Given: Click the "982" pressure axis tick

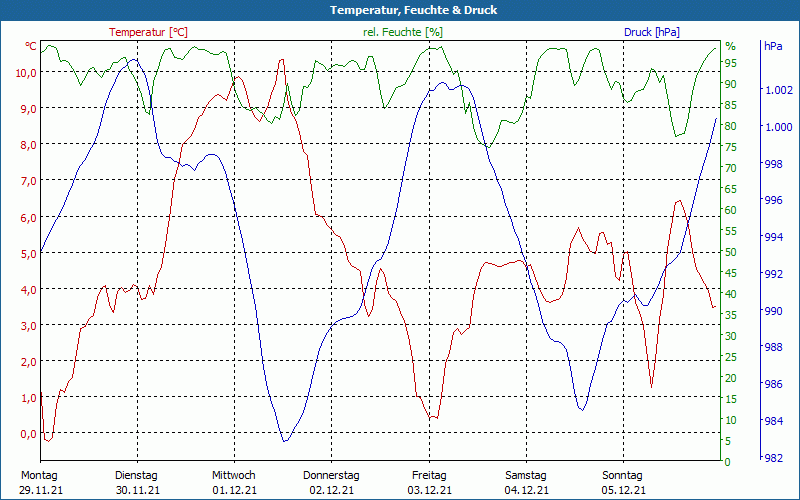Looking at the screenshot, I should (773, 457).
